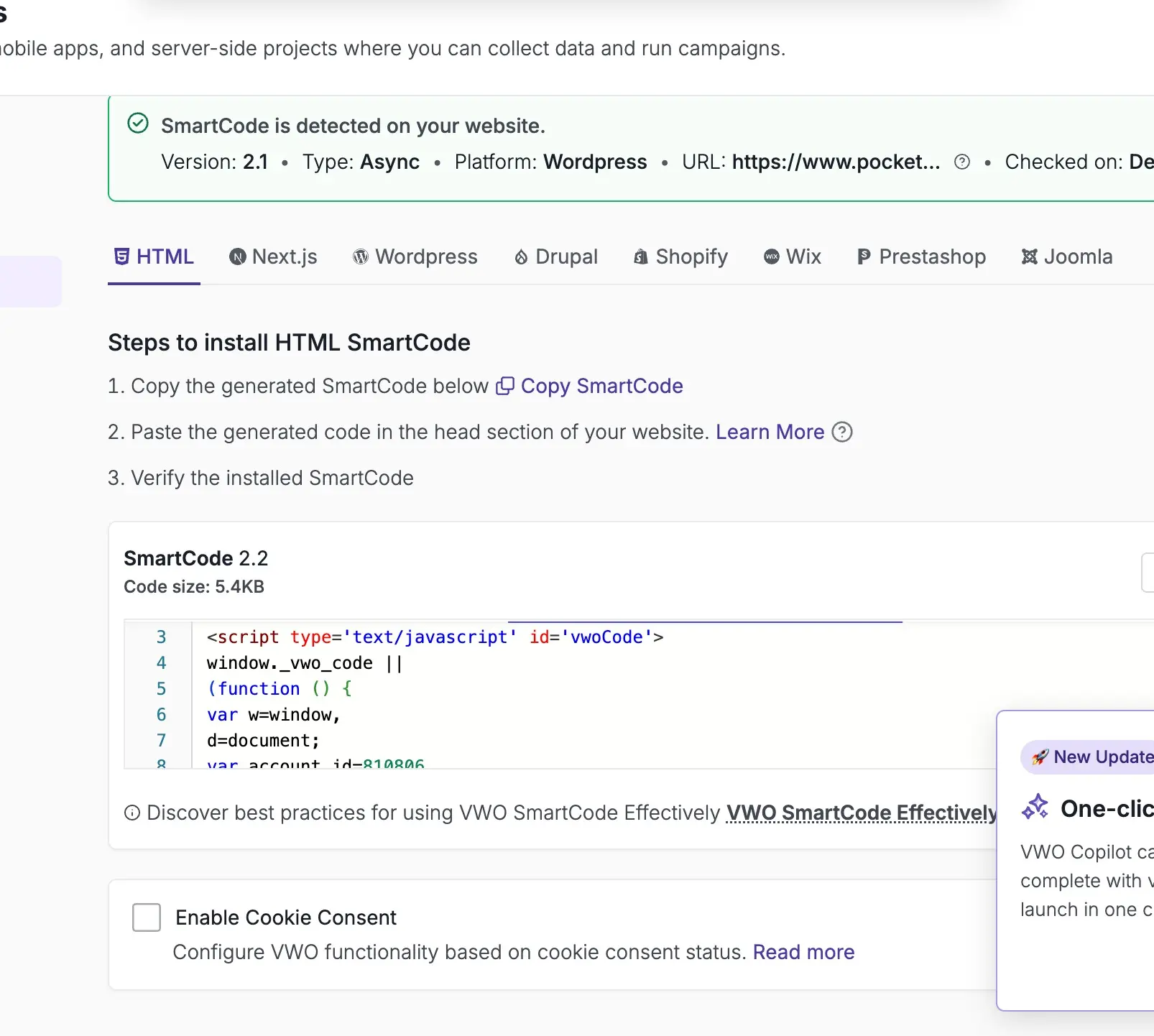The width and height of the screenshot is (1154, 1036).
Task: Click the HTML tab icon
Action: pyautogui.click(x=122, y=256)
